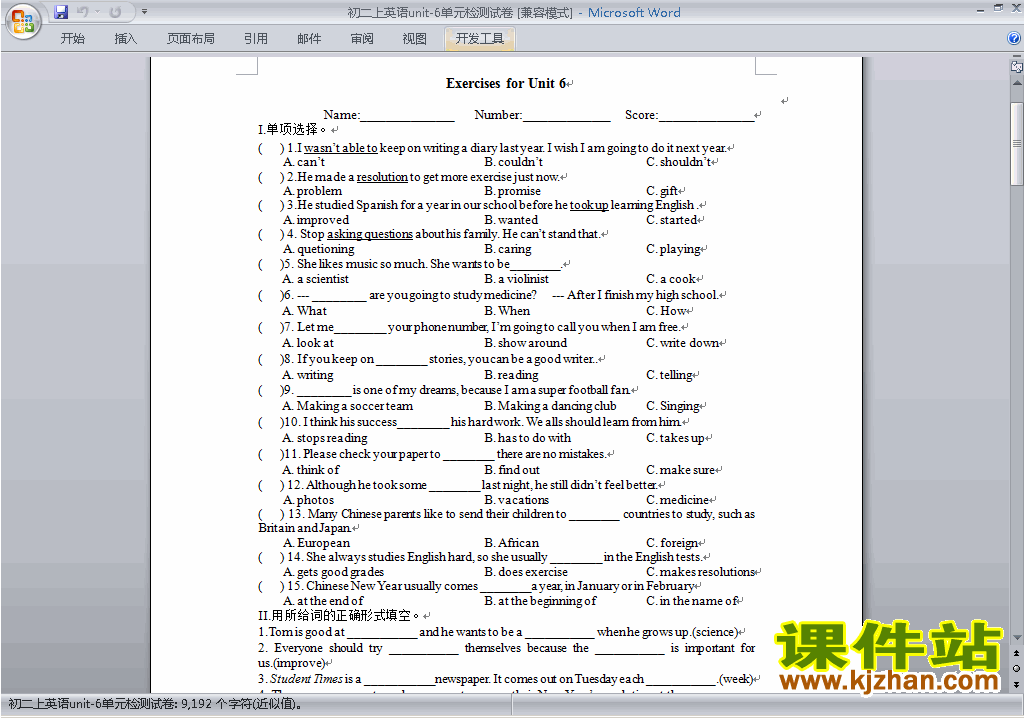Image resolution: width=1024 pixels, height=718 pixels.
Task: Click the Number blank line
Action: pyautogui.click(x=566, y=116)
